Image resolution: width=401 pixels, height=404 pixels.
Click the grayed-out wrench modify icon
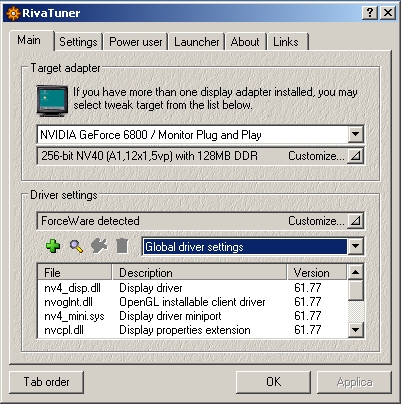[99, 247]
